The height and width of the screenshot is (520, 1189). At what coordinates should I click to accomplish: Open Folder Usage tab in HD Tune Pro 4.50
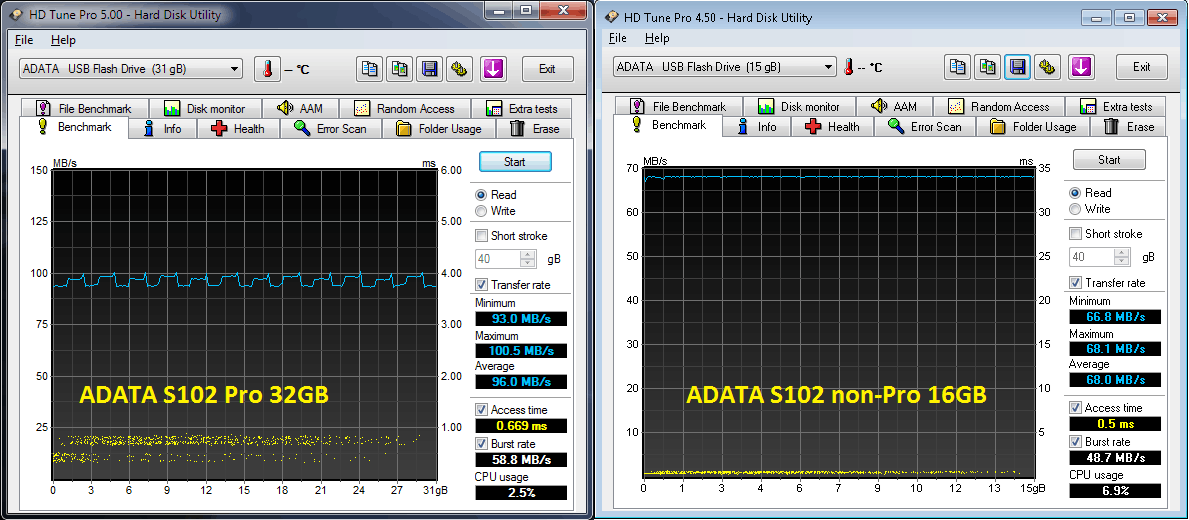(1034, 127)
